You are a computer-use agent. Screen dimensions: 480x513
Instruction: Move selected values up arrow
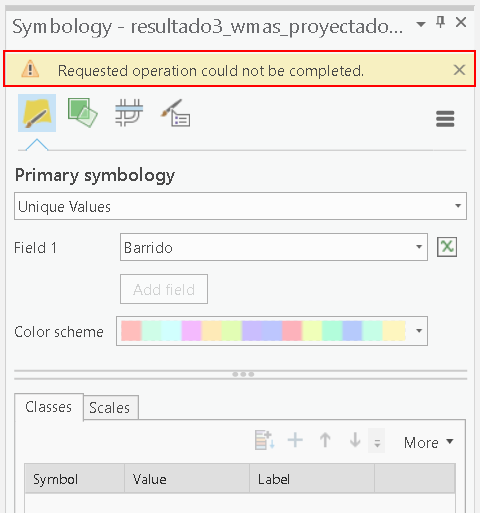click(x=325, y=440)
